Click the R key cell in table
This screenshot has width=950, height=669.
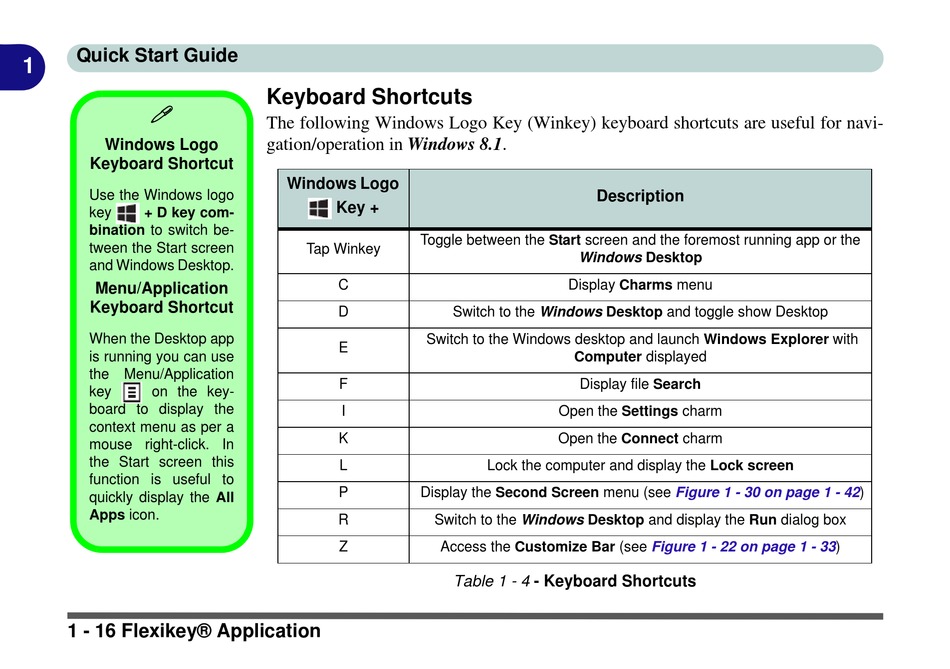point(343,520)
